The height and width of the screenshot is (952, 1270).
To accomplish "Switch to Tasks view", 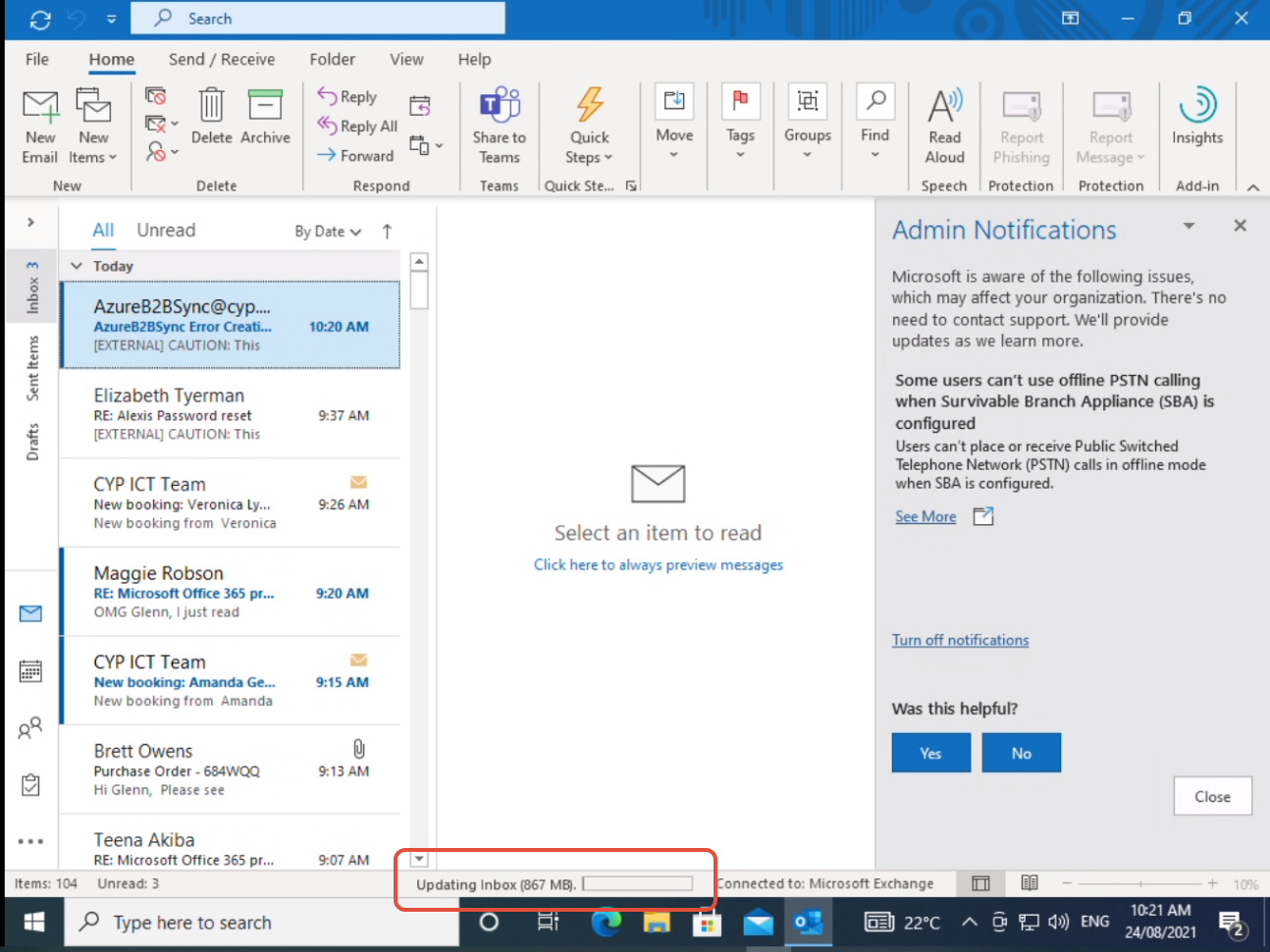I will [x=30, y=785].
